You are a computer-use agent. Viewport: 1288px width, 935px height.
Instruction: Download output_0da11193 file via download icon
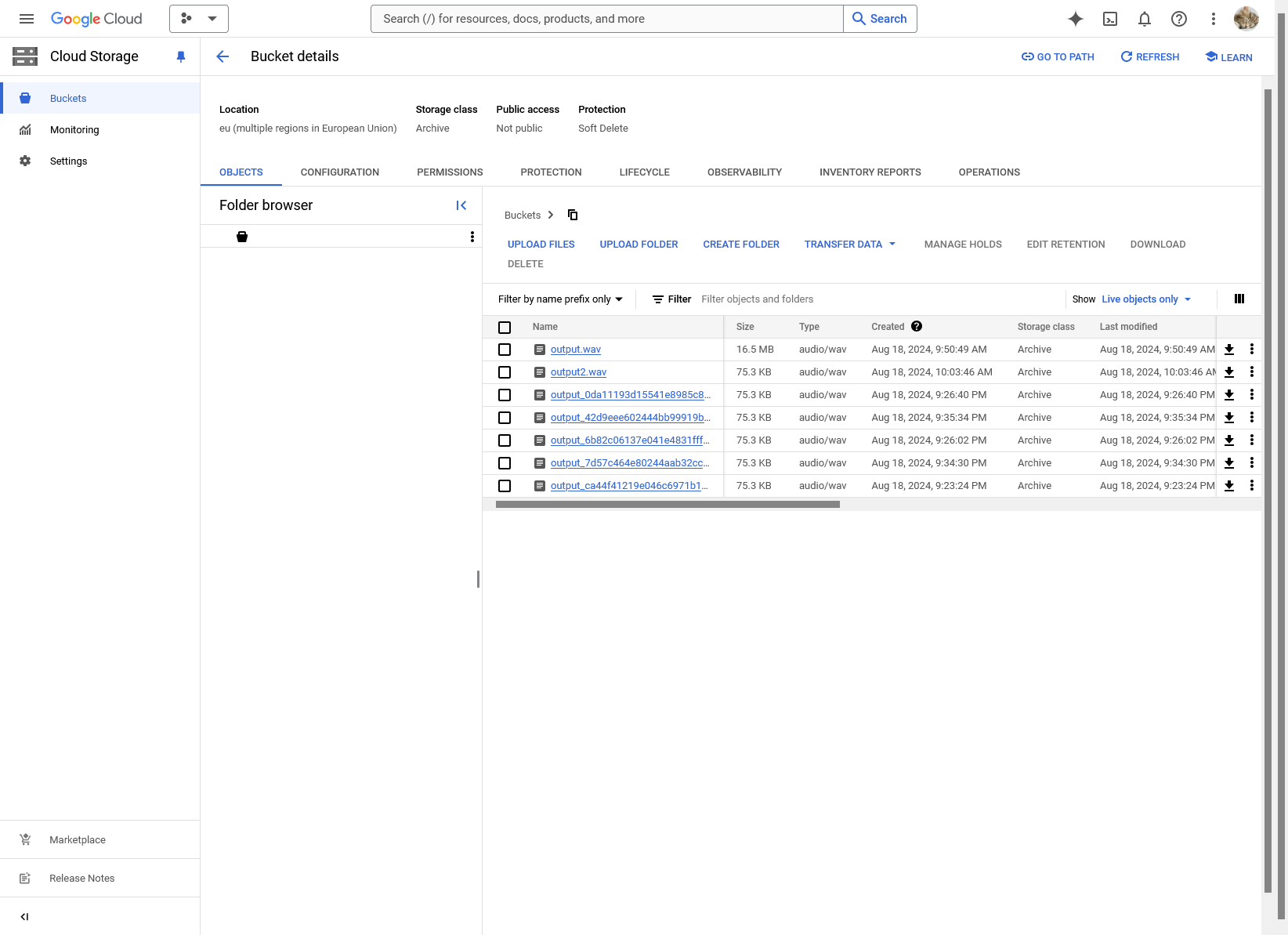coord(1229,395)
